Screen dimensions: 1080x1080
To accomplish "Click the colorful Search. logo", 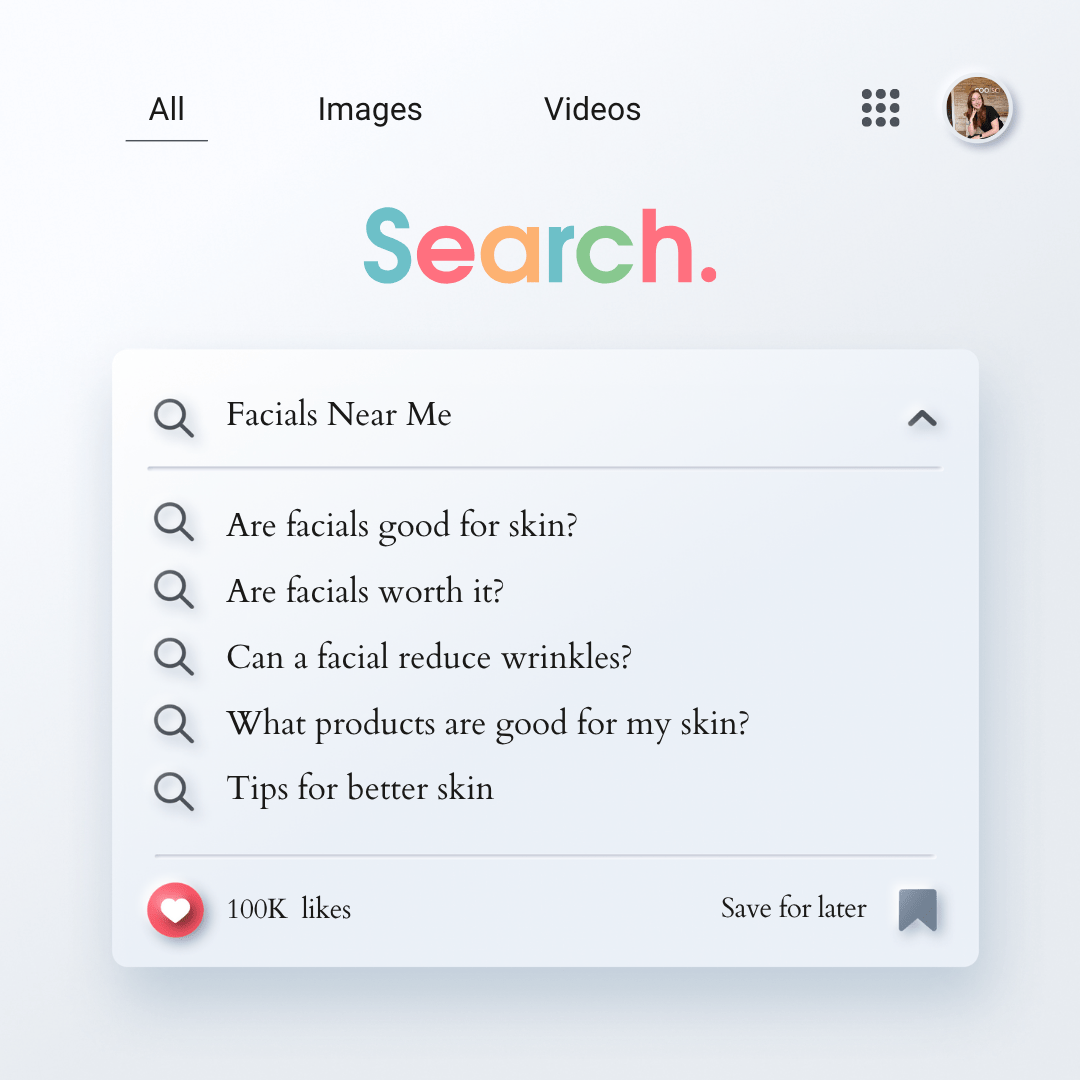I will (x=540, y=247).
